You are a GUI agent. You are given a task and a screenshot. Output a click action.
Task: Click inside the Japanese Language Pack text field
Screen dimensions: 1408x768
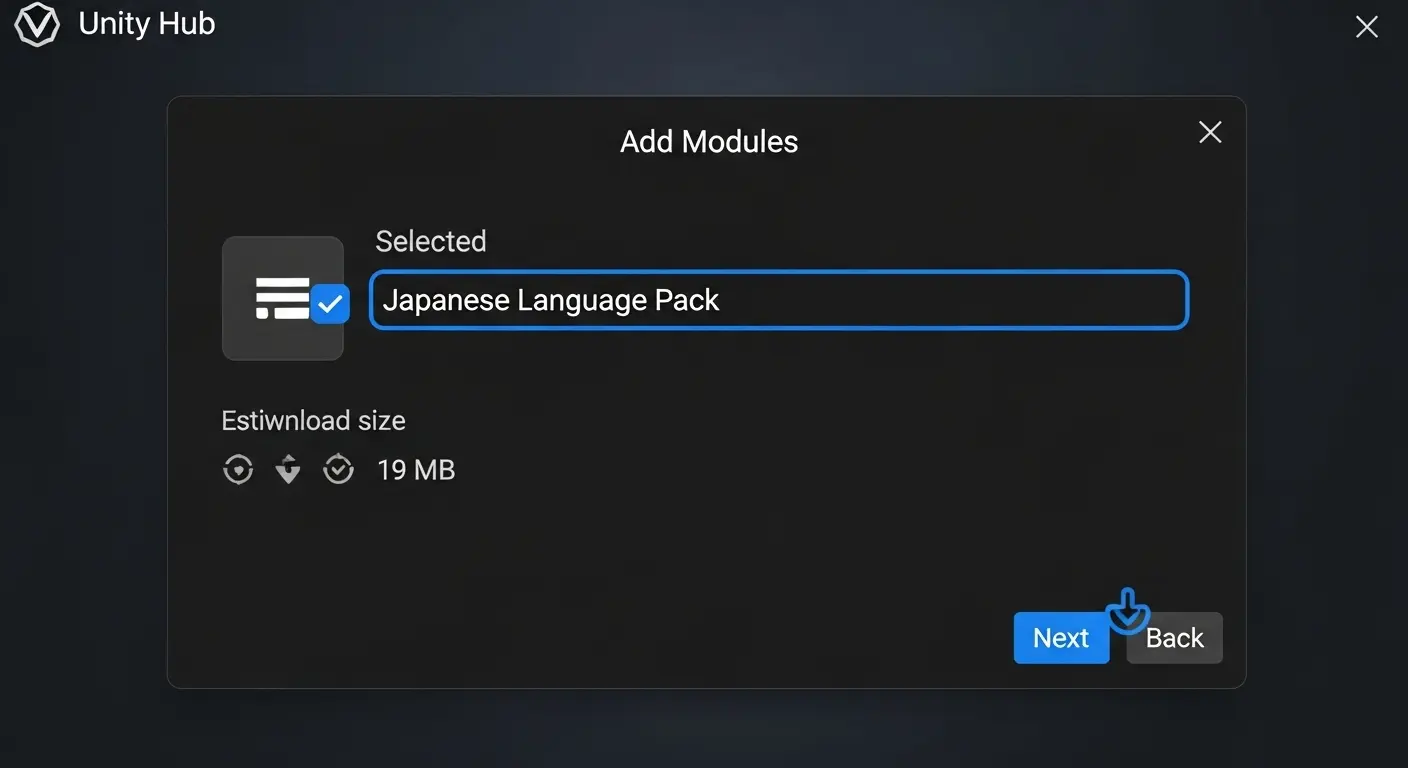[779, 299]
